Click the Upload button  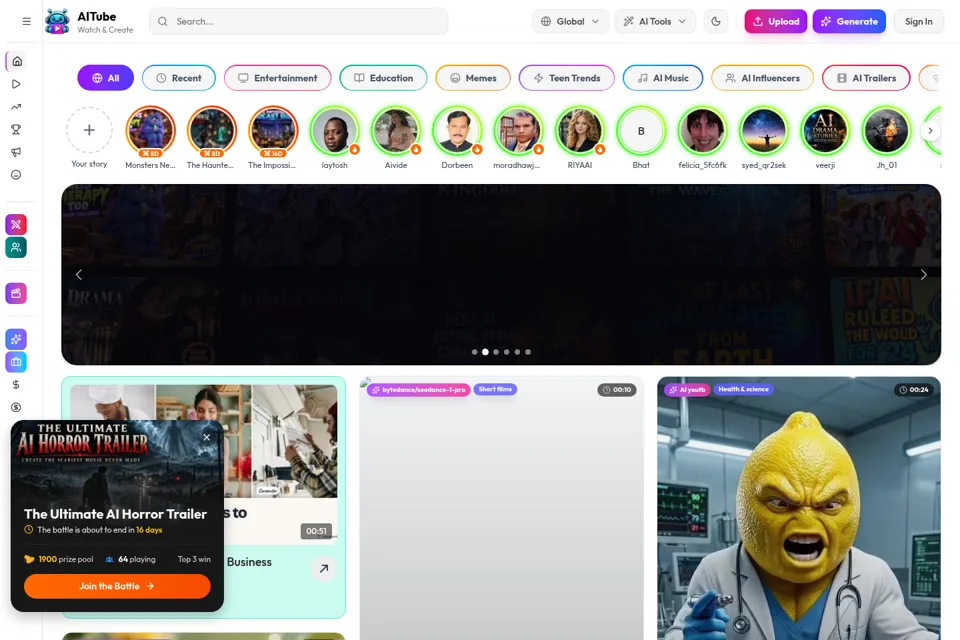tap(776, 21)
